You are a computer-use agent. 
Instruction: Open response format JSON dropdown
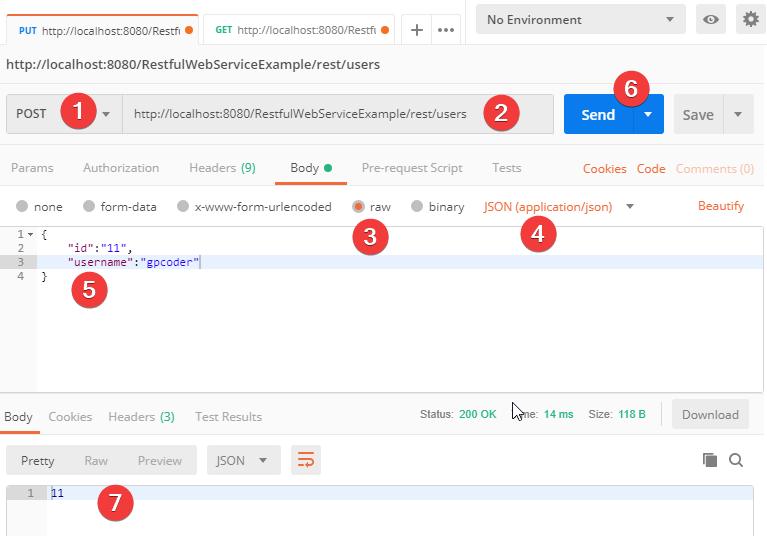[x=244, y=460]
